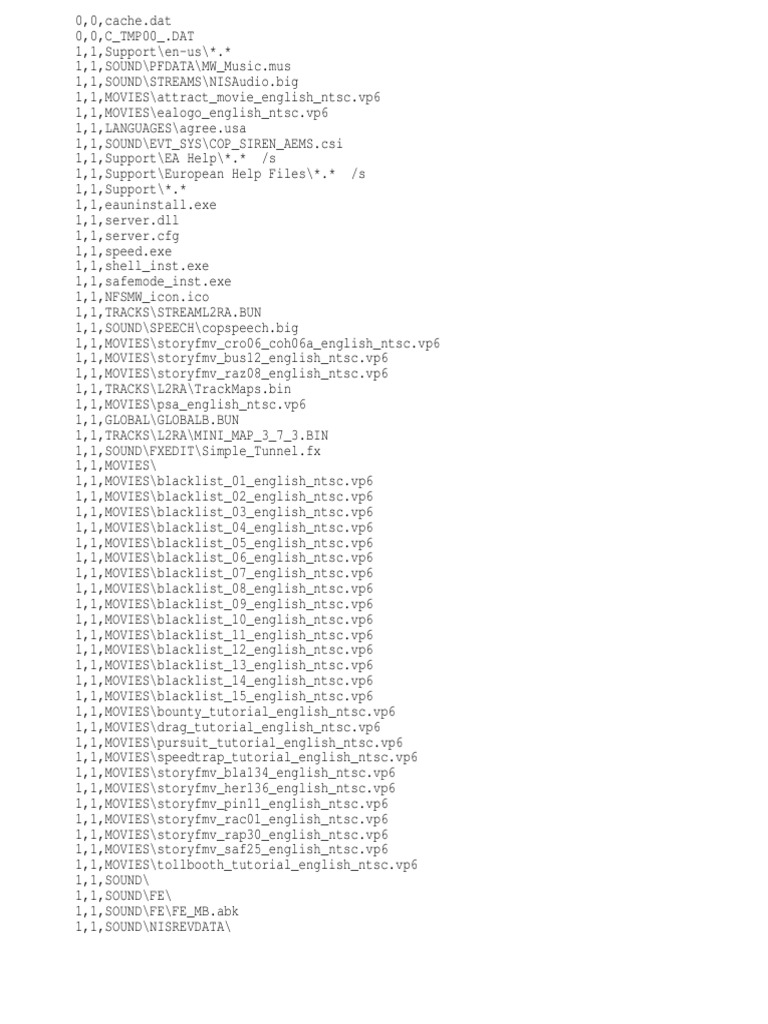Select the MW_Music.mus line
768x1024 pixels.
(x=183, y=67)
